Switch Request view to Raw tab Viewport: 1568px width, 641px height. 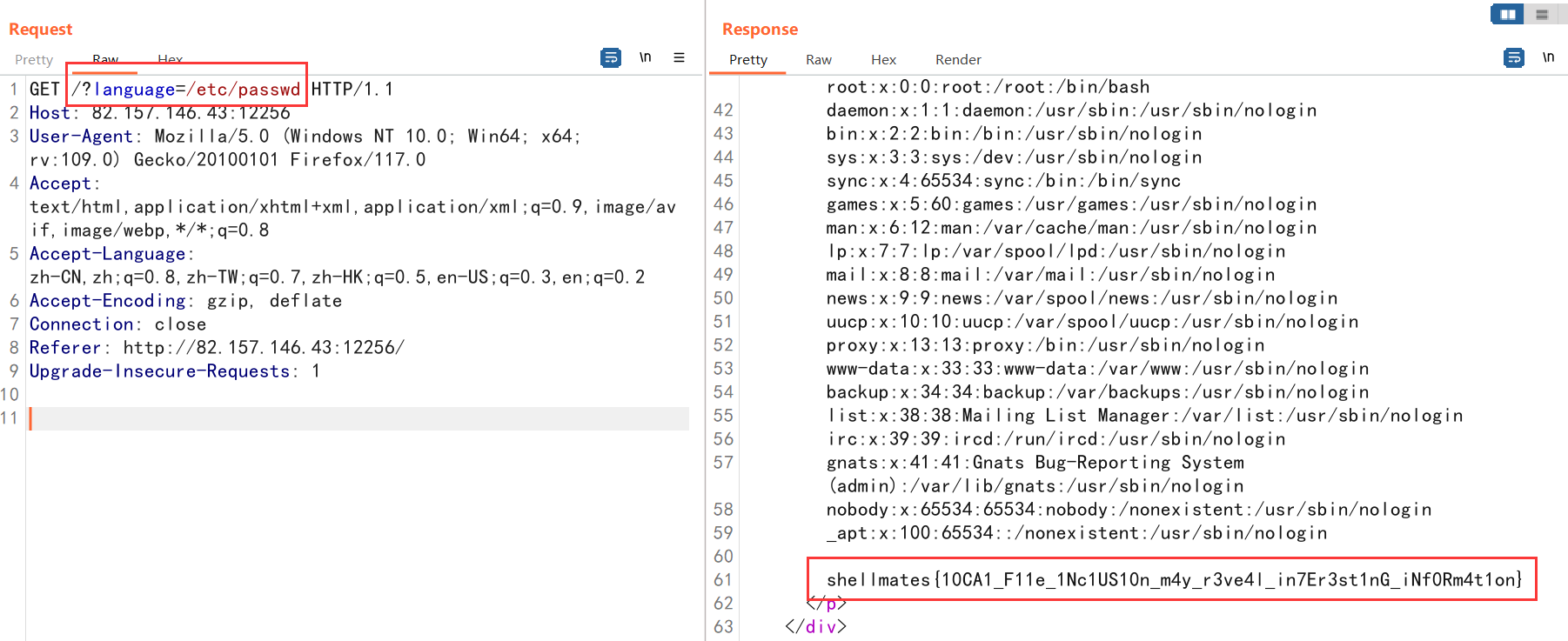[105, 59]
